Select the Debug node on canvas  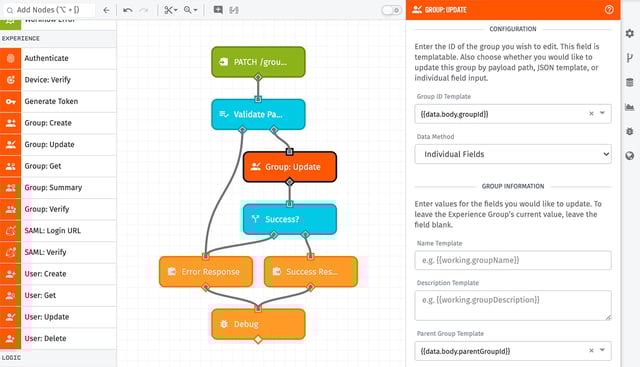click(x=258, y=324)
